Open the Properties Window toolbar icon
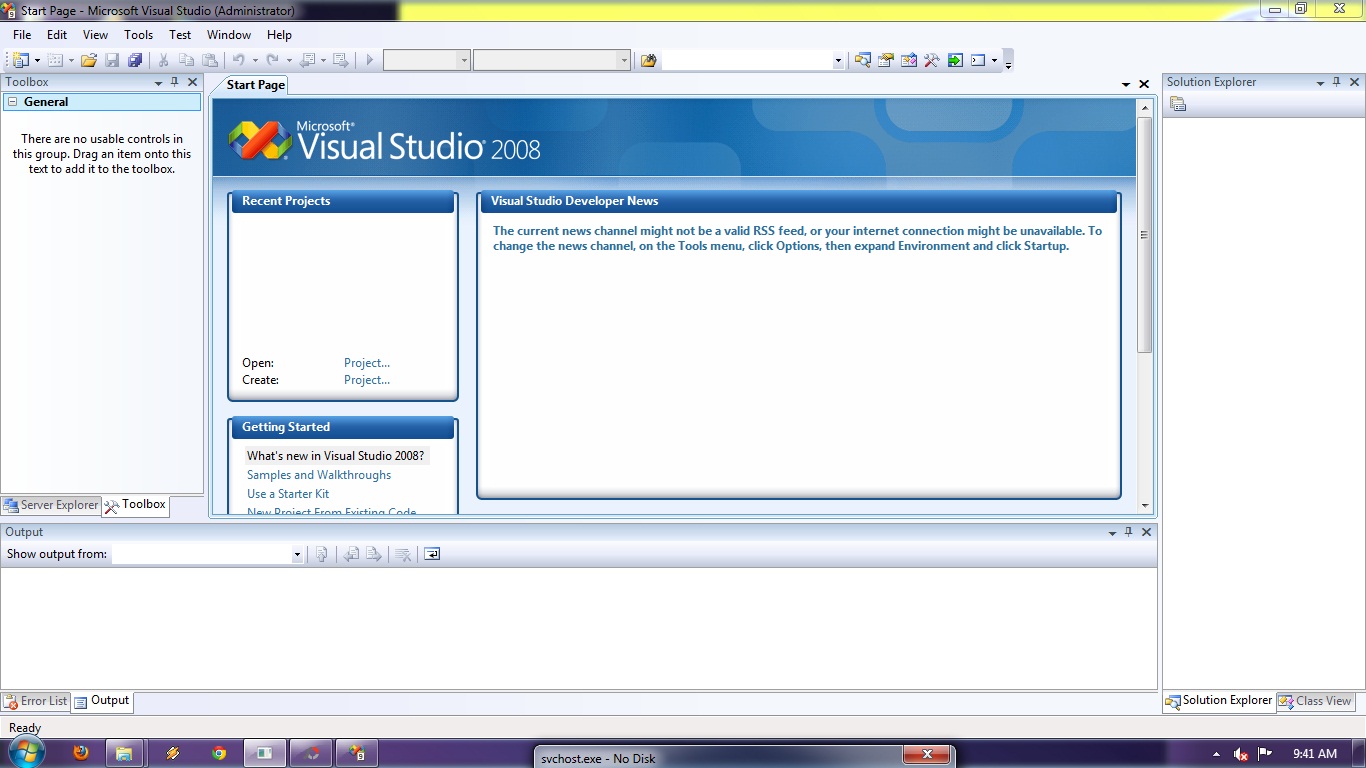Viewport: 1366px width, 768px height. [x=885, y=60]
